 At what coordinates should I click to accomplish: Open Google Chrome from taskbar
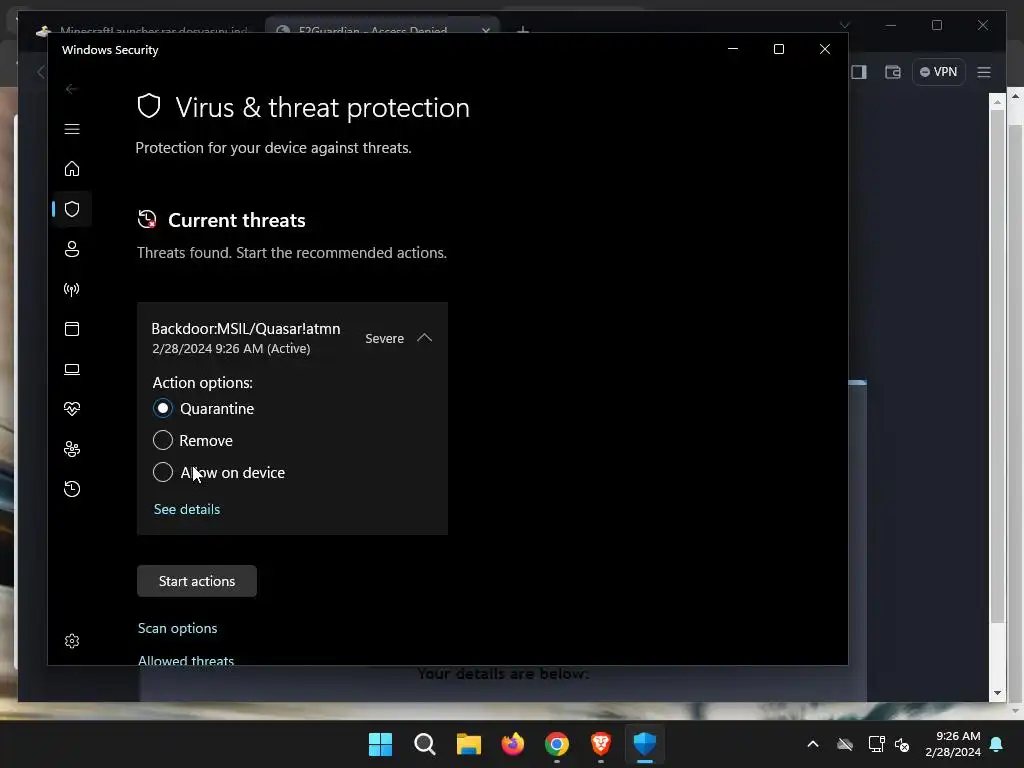(x=557, y=744)
